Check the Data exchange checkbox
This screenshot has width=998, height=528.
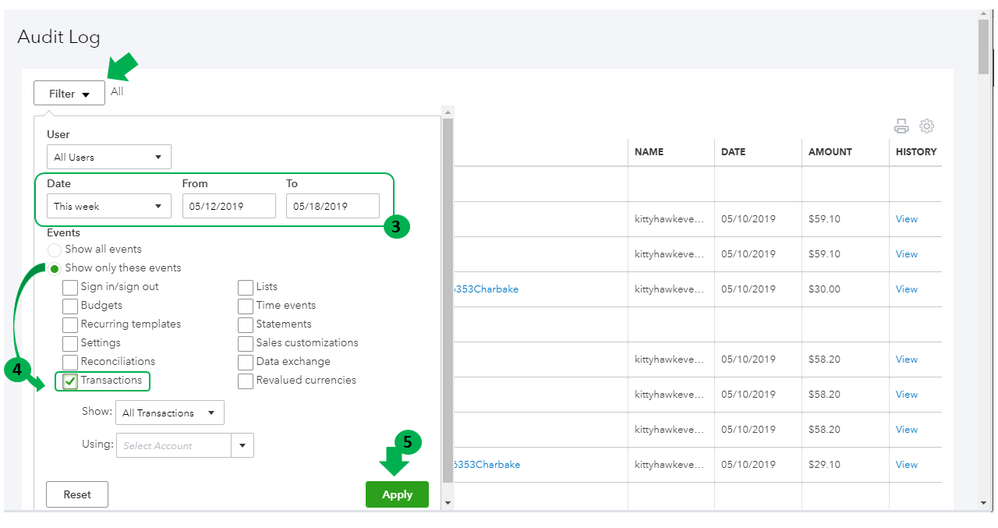pyautogui.click(x=246, y=362)
